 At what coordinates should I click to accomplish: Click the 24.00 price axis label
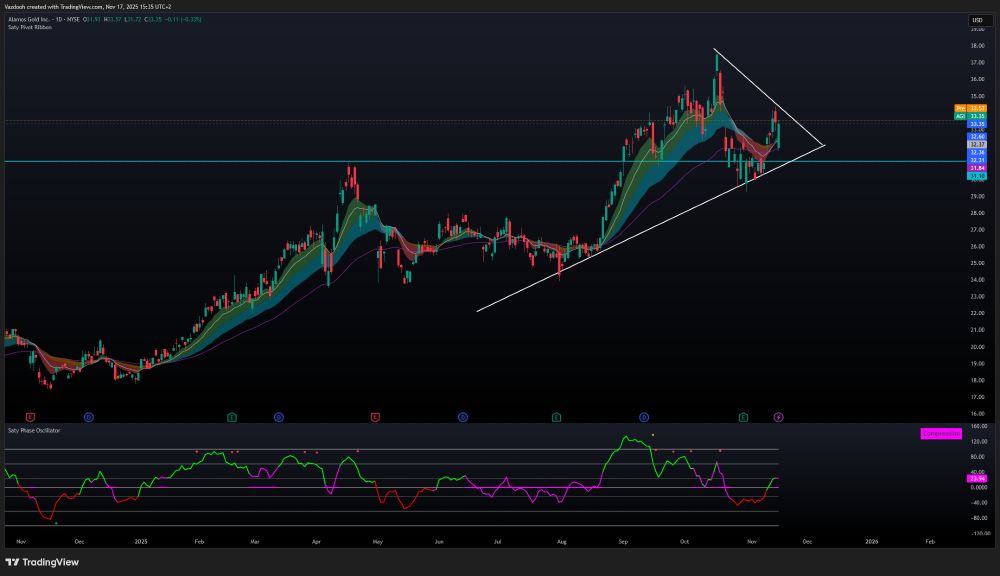point(978,280)
